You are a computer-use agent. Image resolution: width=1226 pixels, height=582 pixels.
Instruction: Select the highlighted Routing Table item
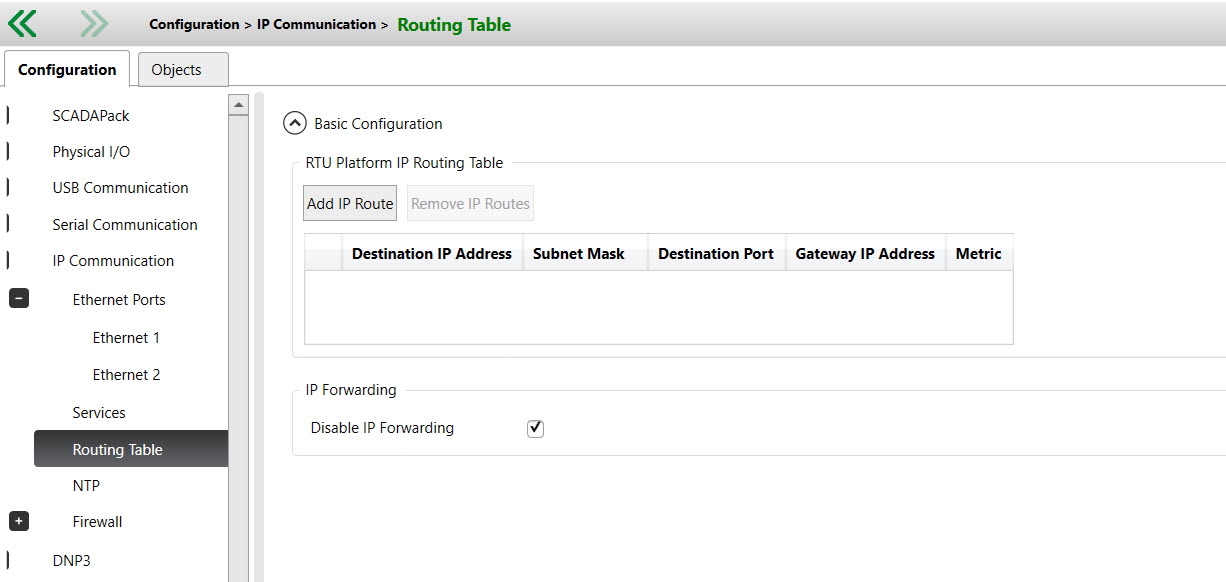click(131, 449)
